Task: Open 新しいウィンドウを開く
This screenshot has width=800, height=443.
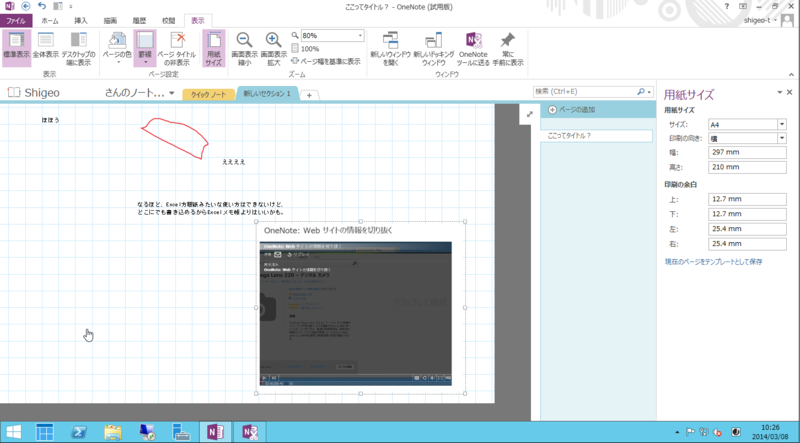Action: click(x=390, y=48)
